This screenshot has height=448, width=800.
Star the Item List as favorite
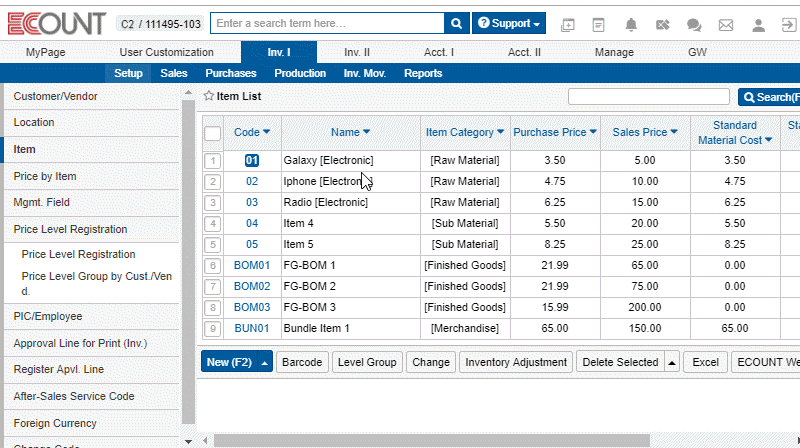[x=208, y=95]
